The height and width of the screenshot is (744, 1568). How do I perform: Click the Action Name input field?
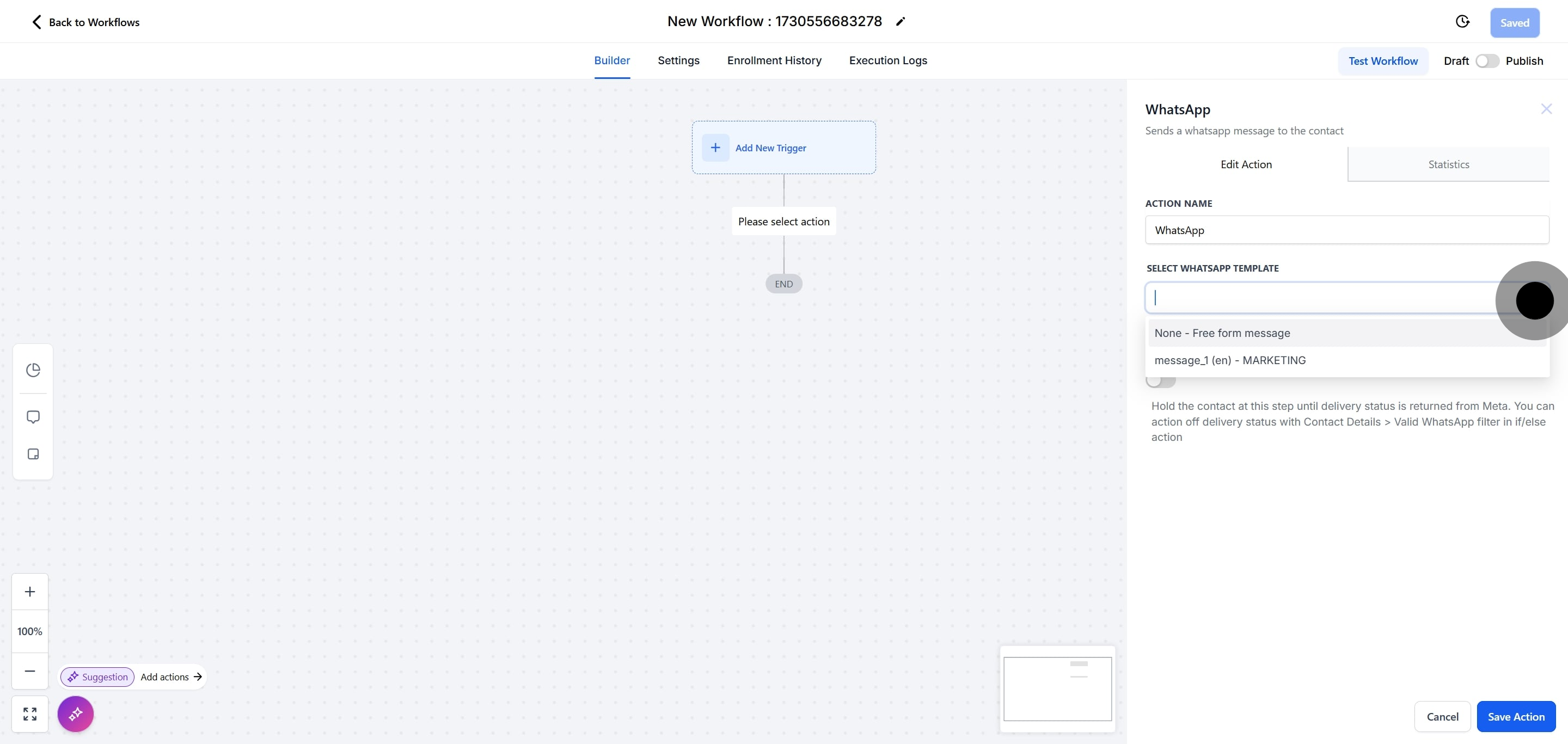pos(1346,230)
